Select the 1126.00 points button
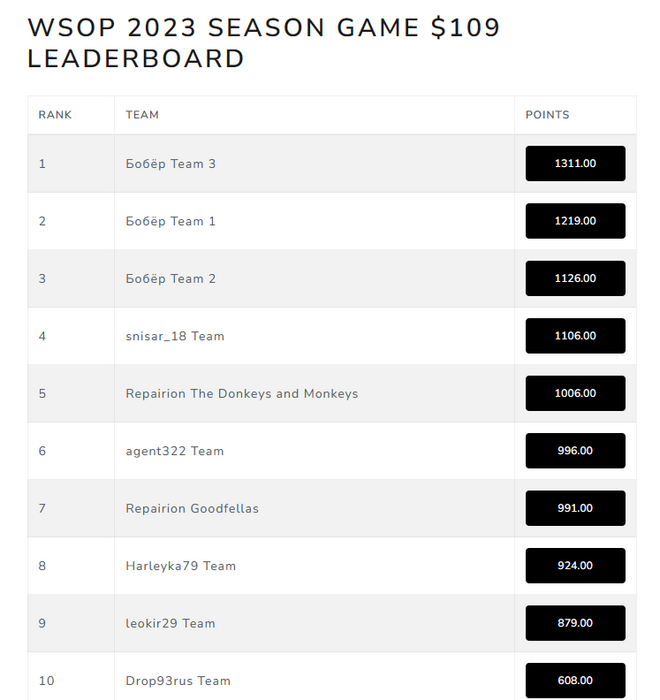This screenshot has height=700, width=660. [x=575, y=279]
